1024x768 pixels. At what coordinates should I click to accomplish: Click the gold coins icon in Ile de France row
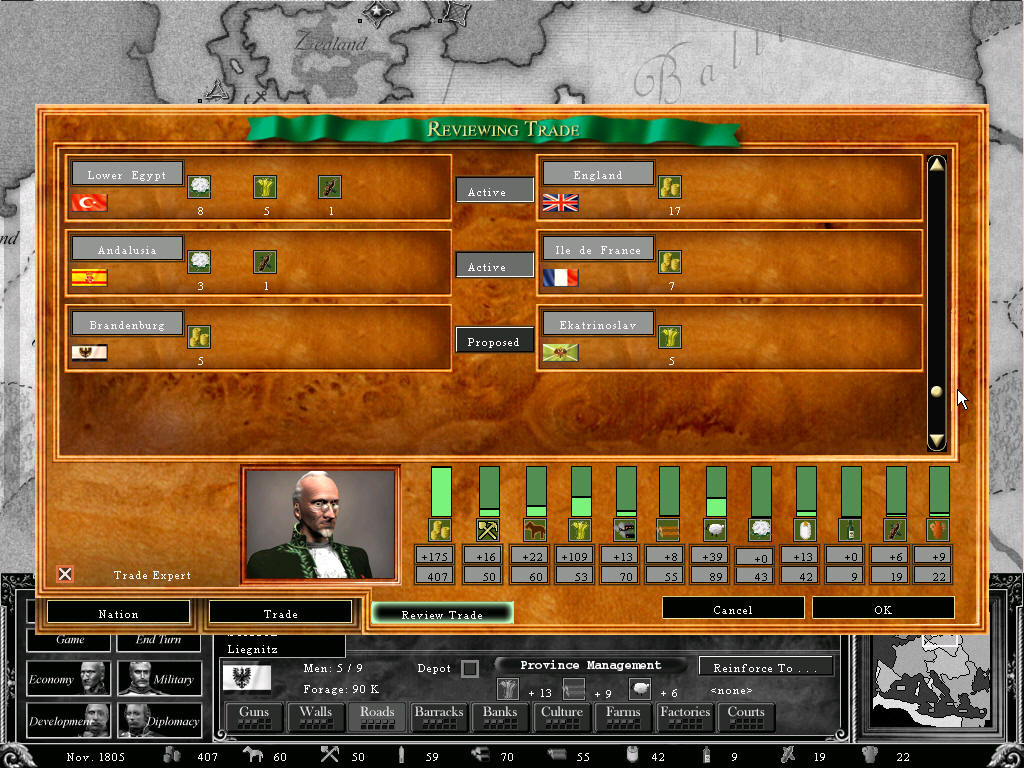[670, 262]
